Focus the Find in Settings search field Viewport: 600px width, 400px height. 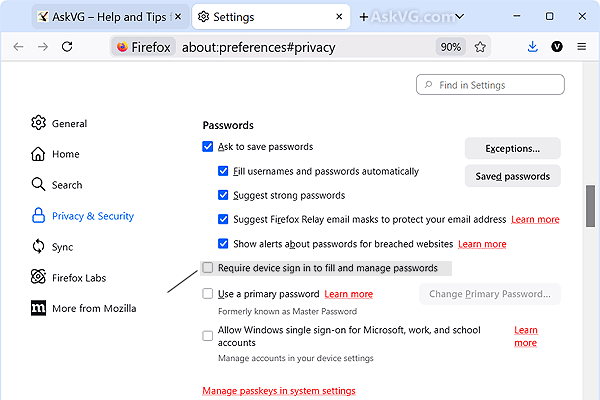(490, 85)
